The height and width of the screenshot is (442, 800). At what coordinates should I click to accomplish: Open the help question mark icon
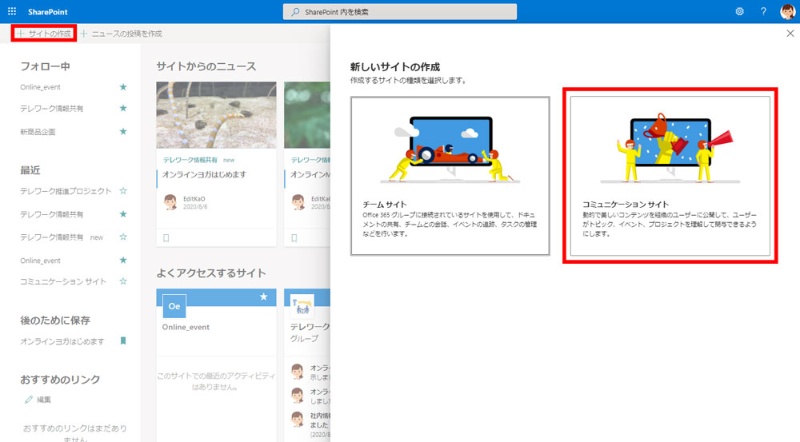[763, 11]
